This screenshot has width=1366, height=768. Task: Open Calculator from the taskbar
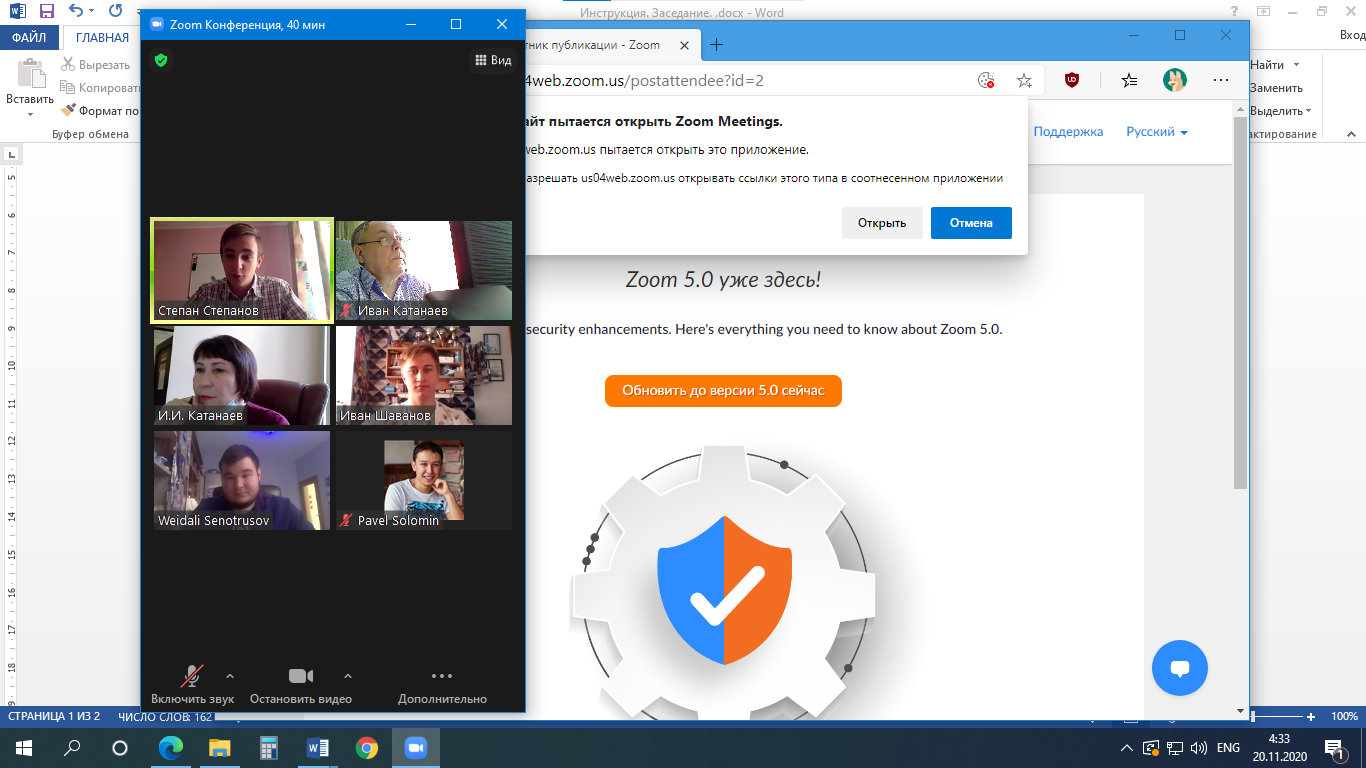(x=268, y=747)
